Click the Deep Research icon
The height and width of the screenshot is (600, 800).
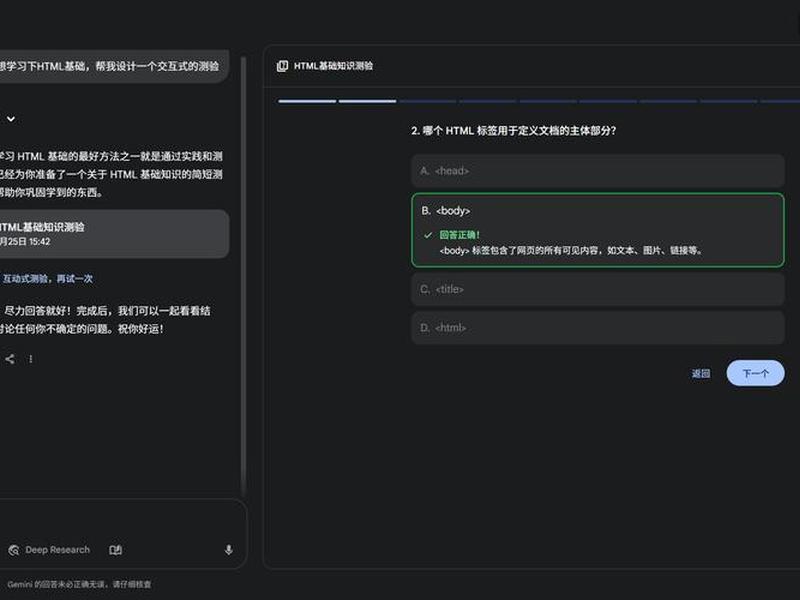[x=14, y=550]
